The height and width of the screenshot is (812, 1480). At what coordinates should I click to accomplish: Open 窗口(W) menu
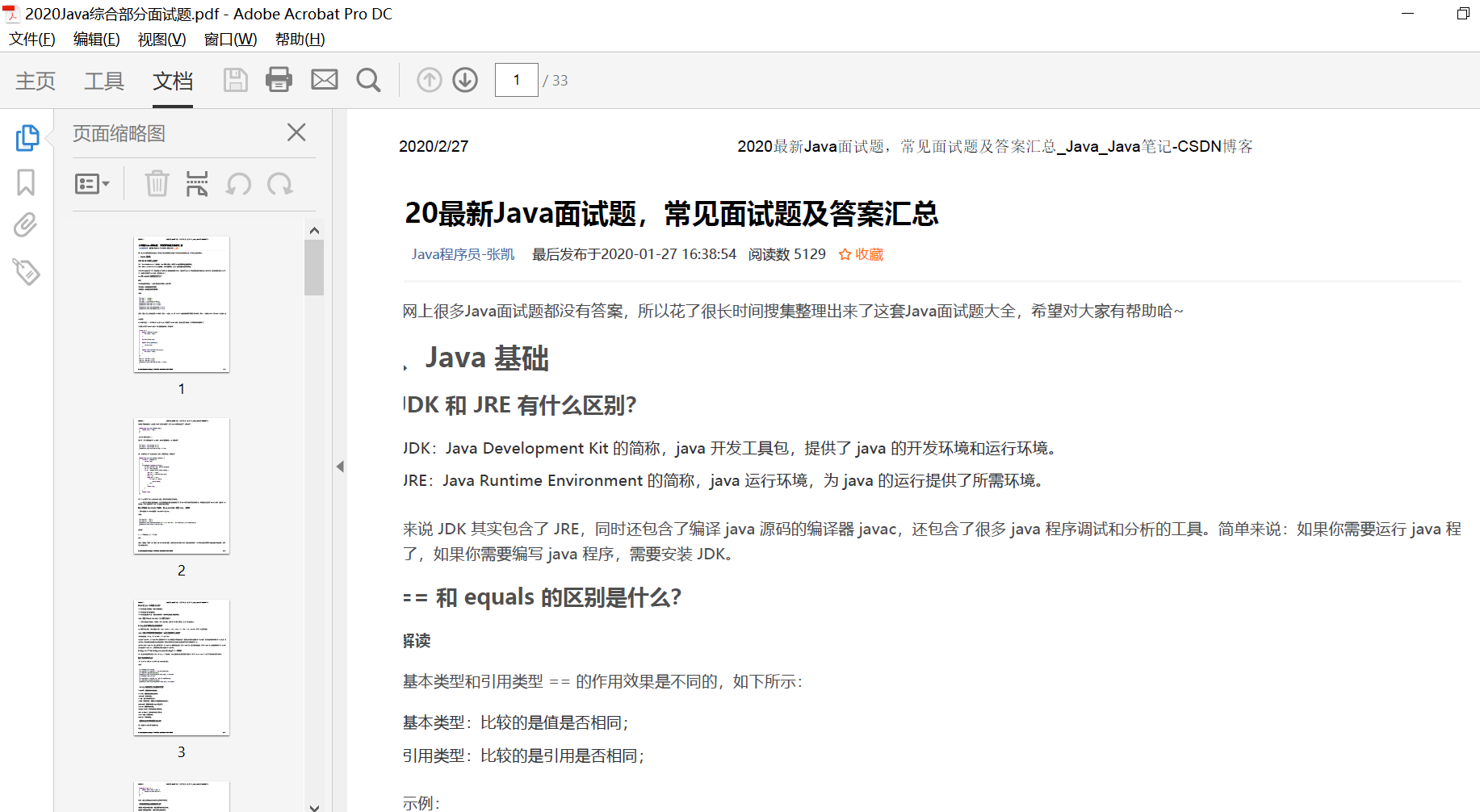pyautogui.click(x=230, y=39)
